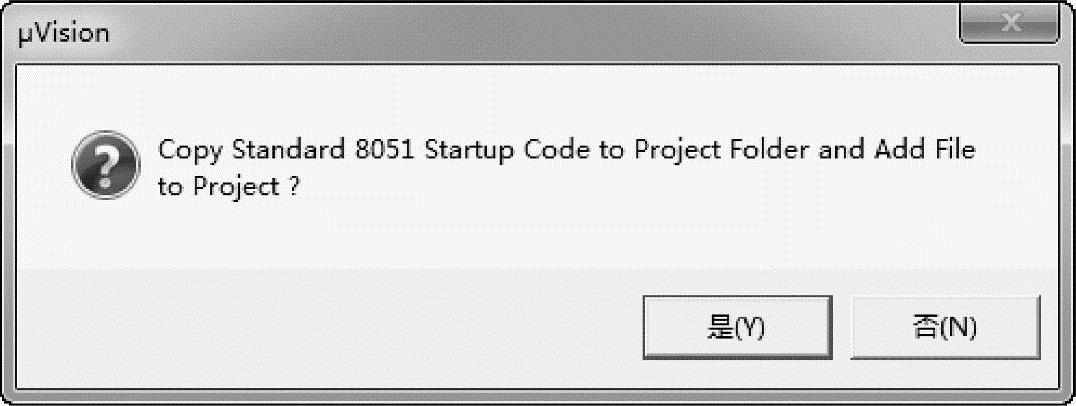Click the gray footer area beside 是(Y)
This screenshot has width=1076, height=406.
pos(329,328)
